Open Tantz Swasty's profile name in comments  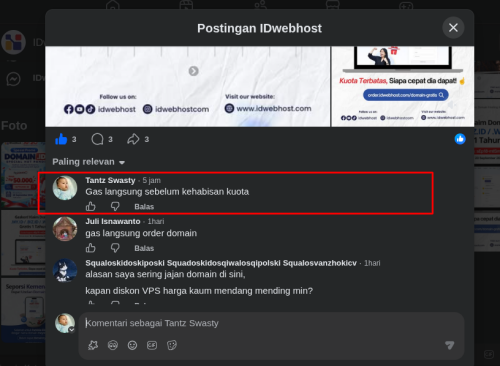point(110,180)
